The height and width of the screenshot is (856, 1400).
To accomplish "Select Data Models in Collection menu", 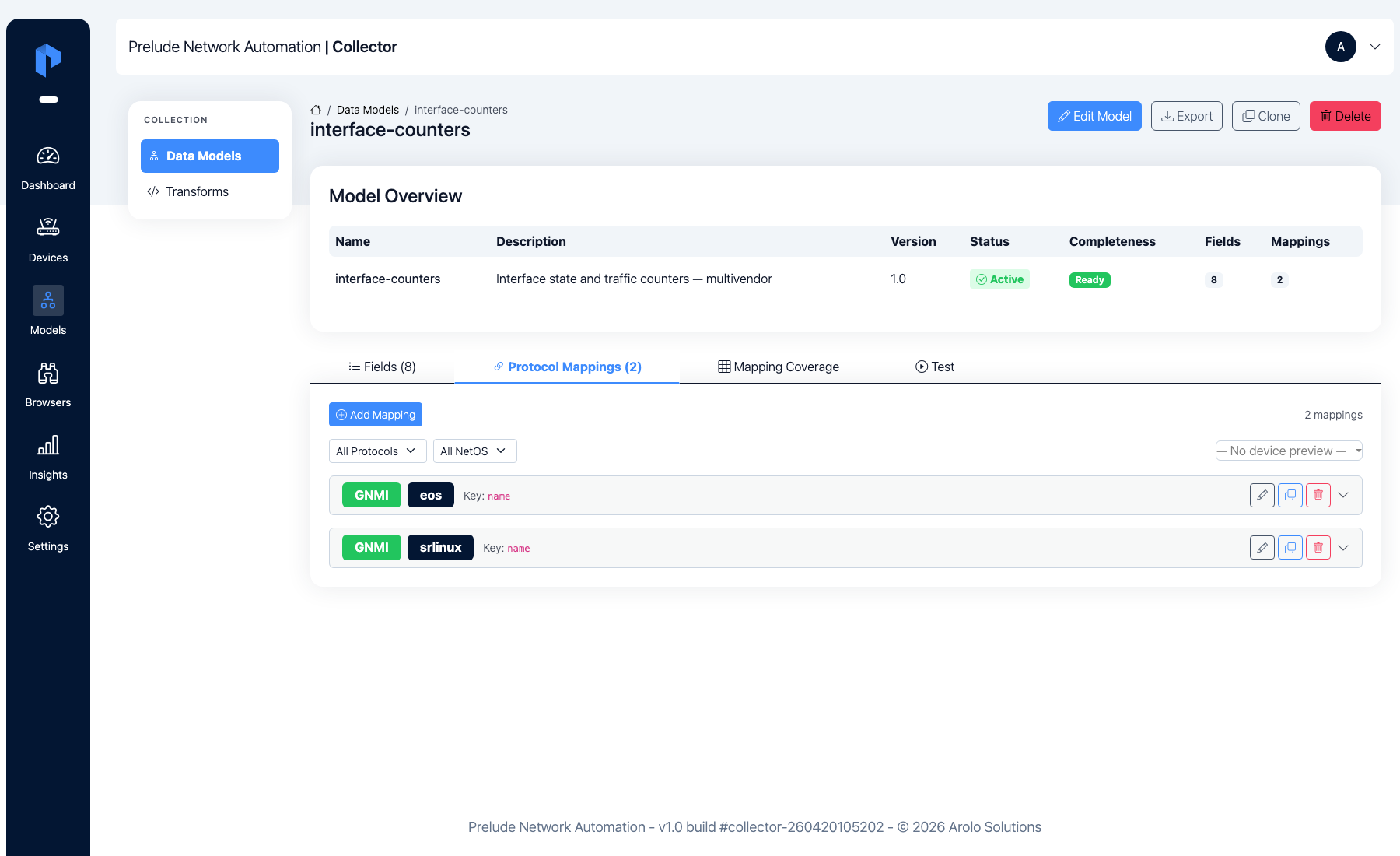I will tap(210, 156).
